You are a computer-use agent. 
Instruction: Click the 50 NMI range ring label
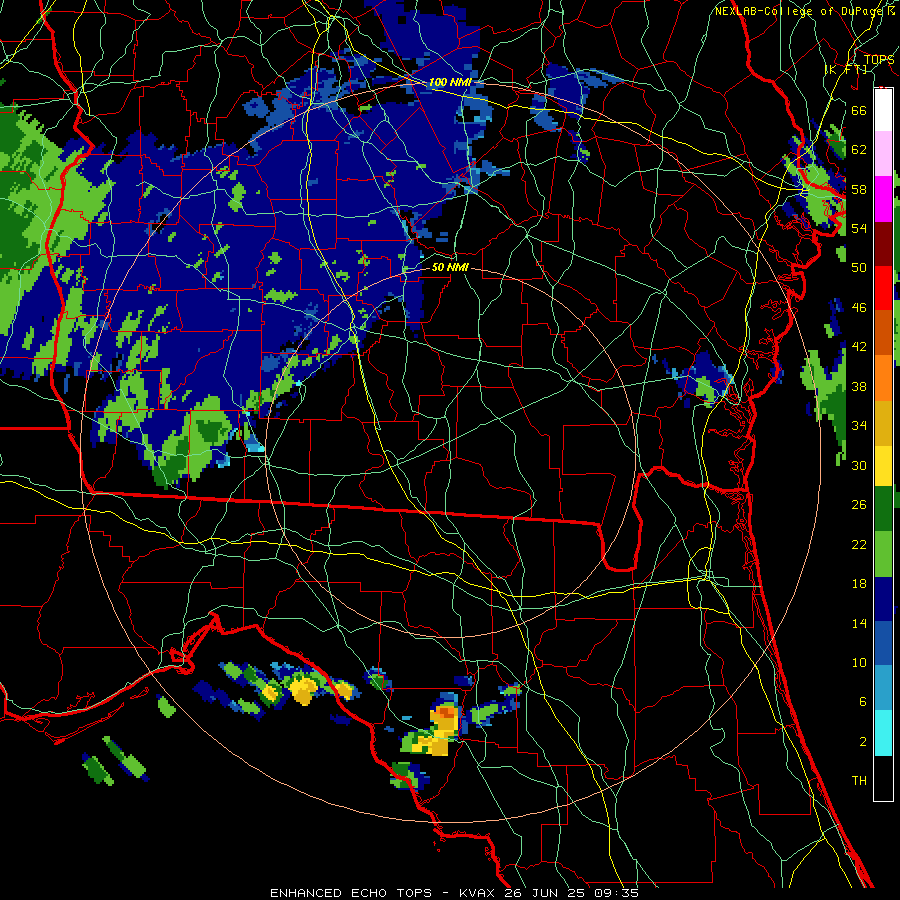coord(450,267)
